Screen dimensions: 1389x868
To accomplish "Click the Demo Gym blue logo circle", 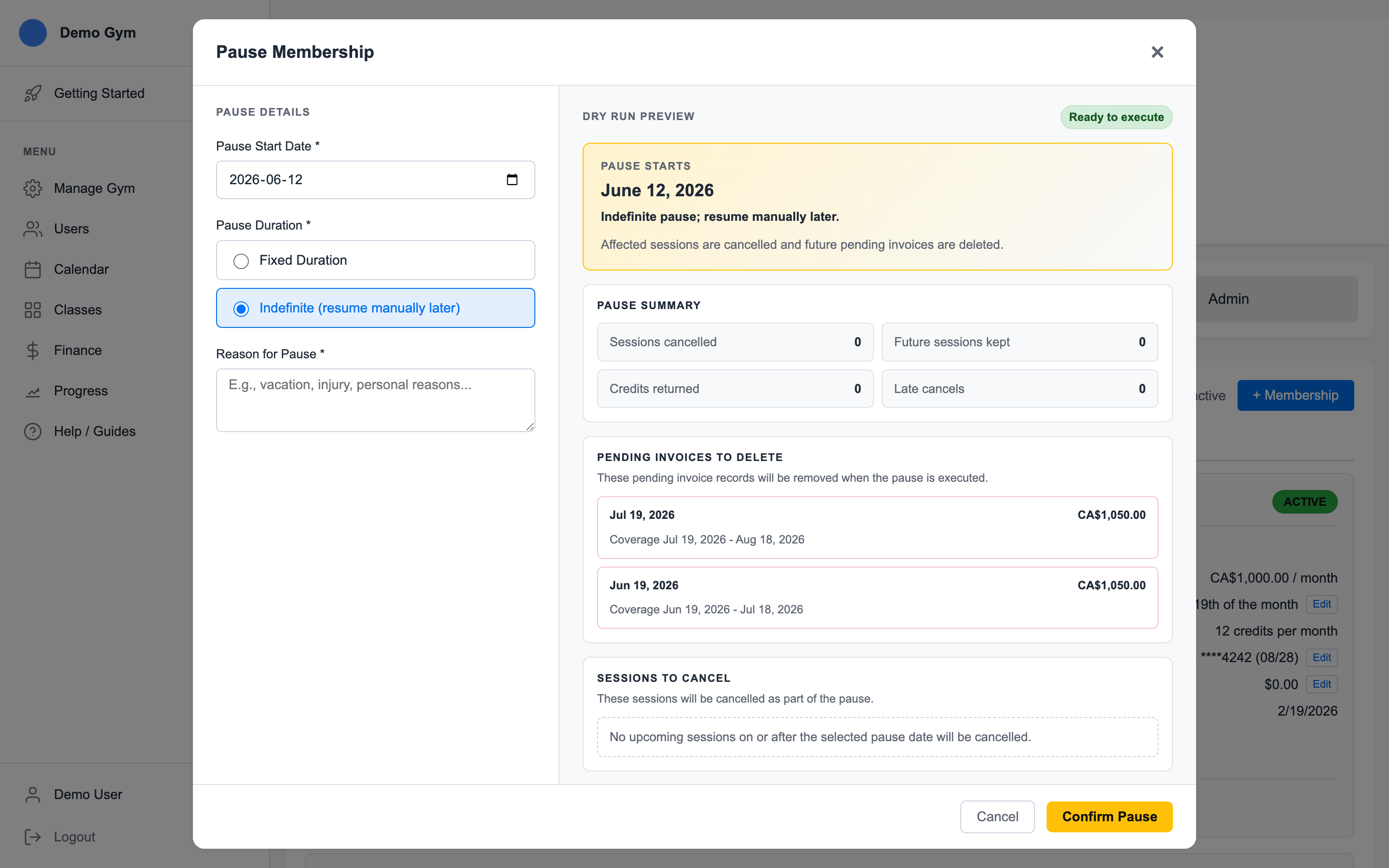I will [x=33, y=33].
